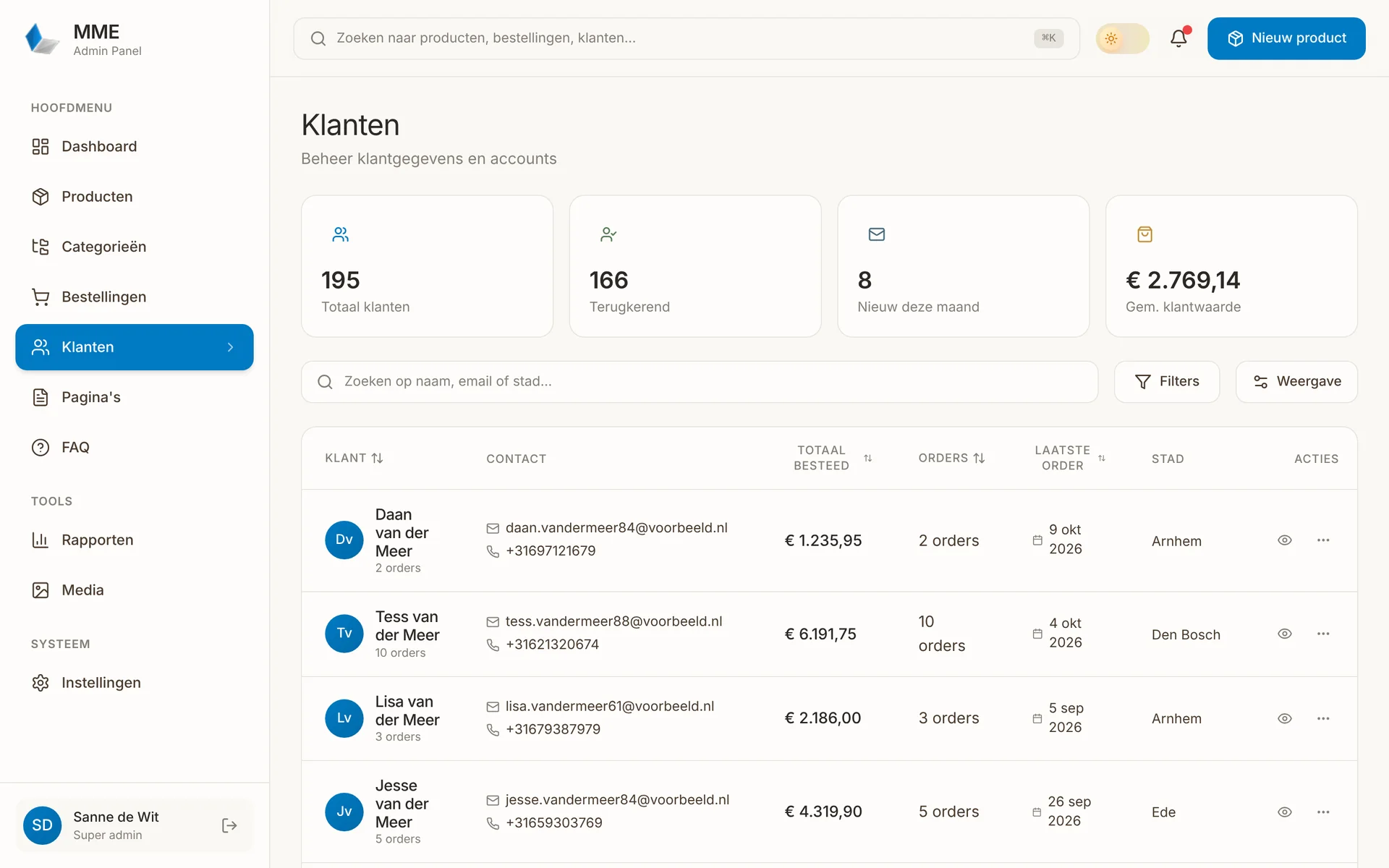Sort by Laatste order column
The image size is (1389, 868).
(1070, 459)
